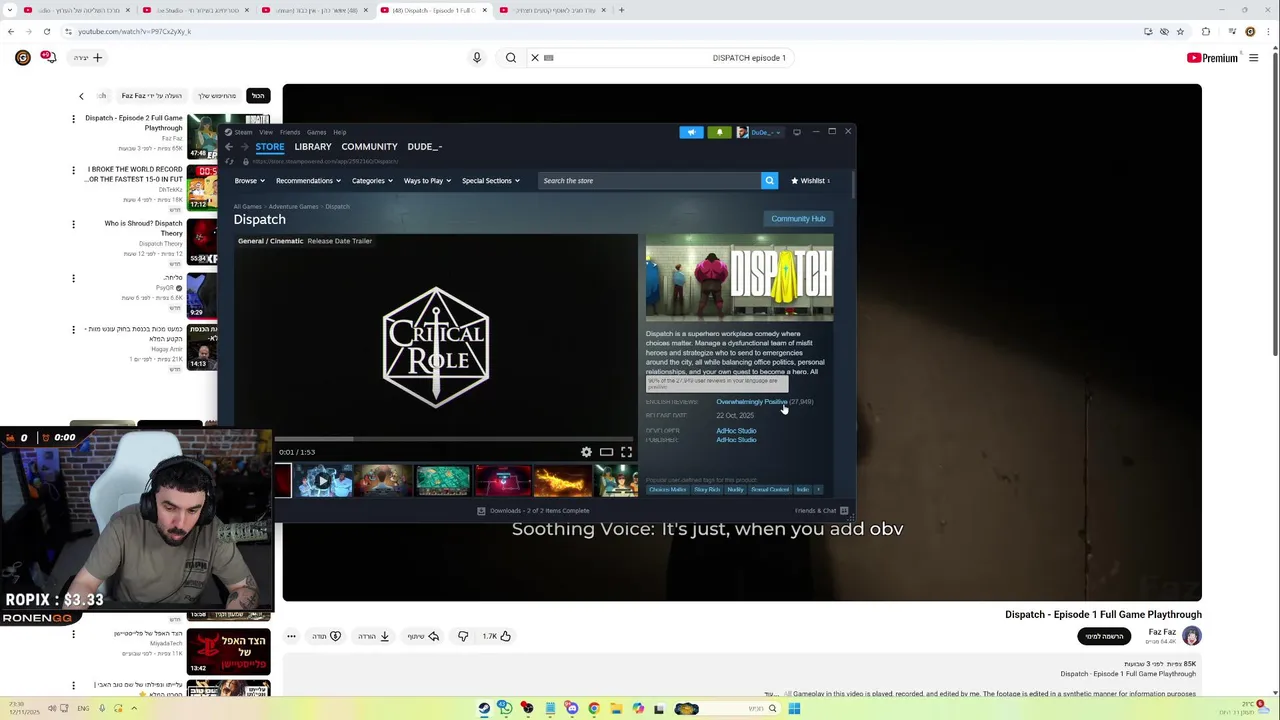This screenshot has width=1280, height=720.
Task: Seek along Steam trailer progress bar
Action: [x=453, y=439]
